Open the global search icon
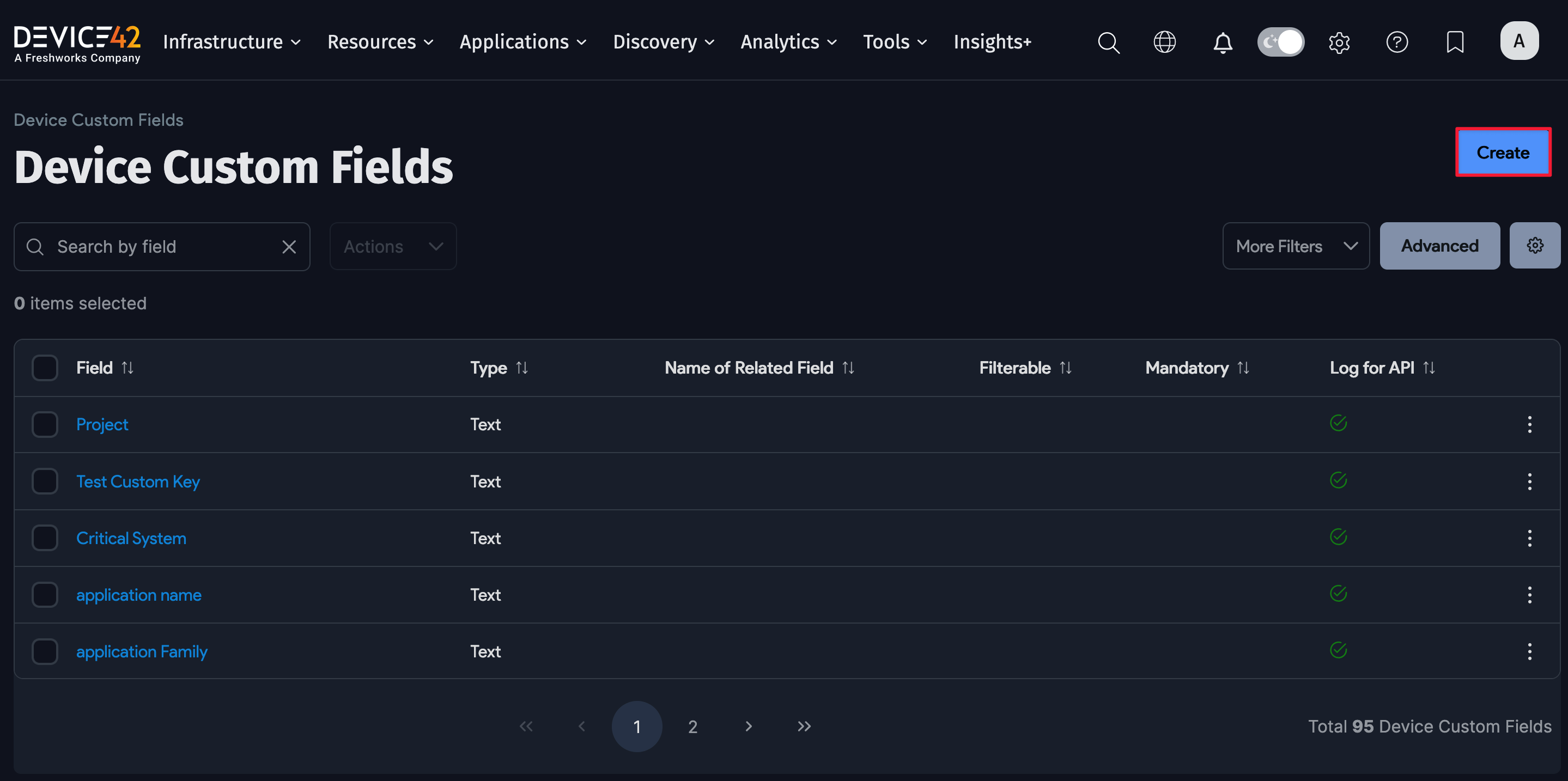 [1108, 41]
